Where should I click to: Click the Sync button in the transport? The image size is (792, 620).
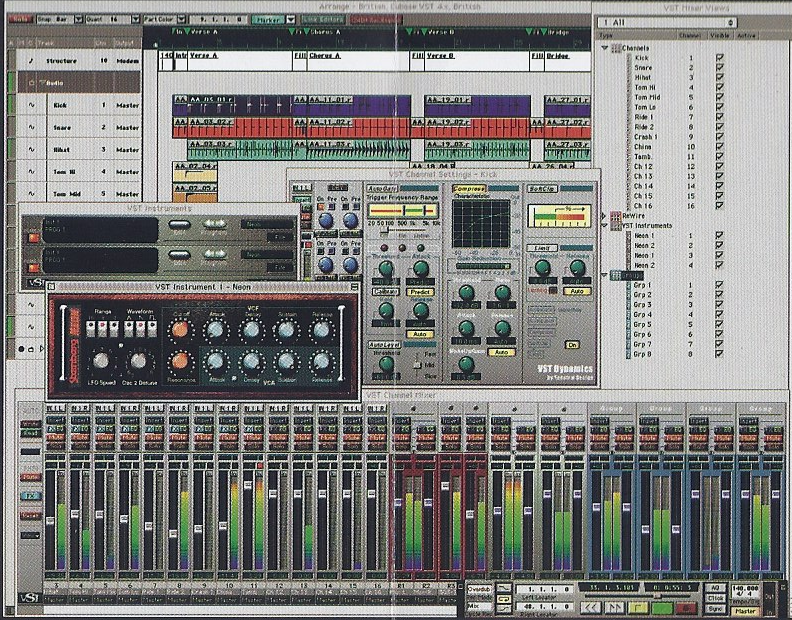(x=715, y=609)
